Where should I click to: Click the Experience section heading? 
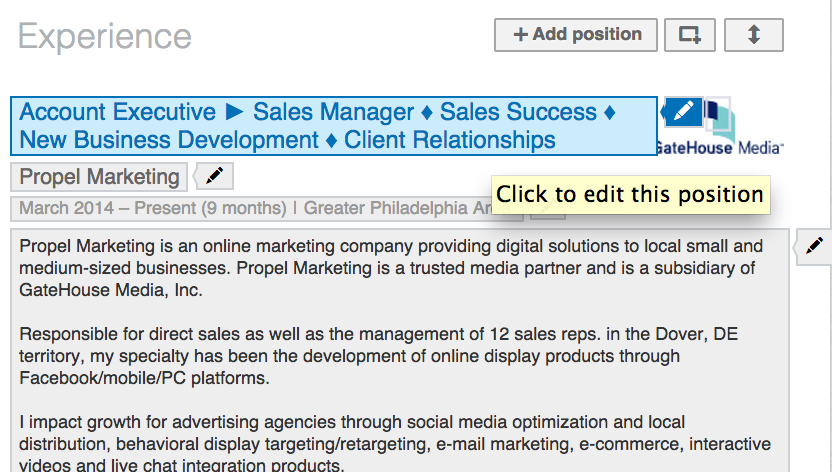105,37
